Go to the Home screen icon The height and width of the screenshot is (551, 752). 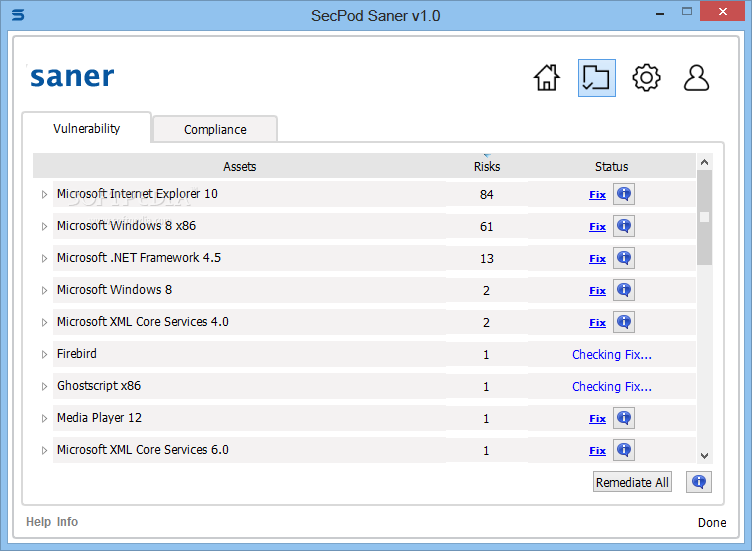[547, 78]
